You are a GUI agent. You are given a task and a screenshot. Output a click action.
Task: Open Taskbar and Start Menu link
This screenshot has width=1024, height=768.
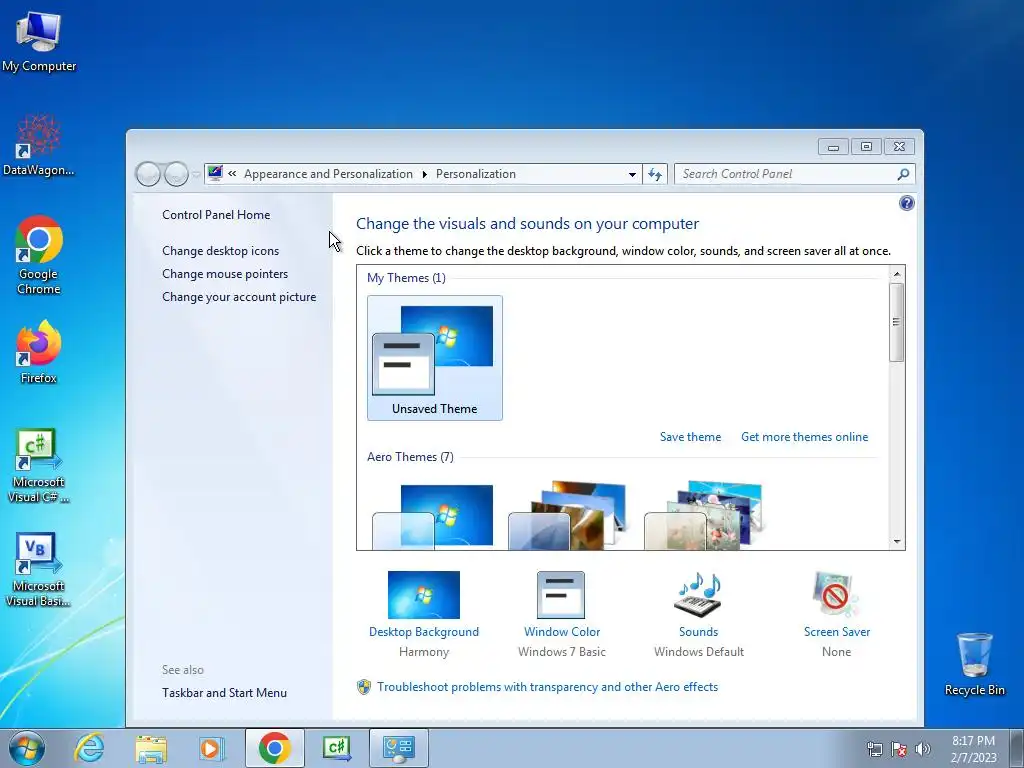pyautogui.click(x=225, y=693)
